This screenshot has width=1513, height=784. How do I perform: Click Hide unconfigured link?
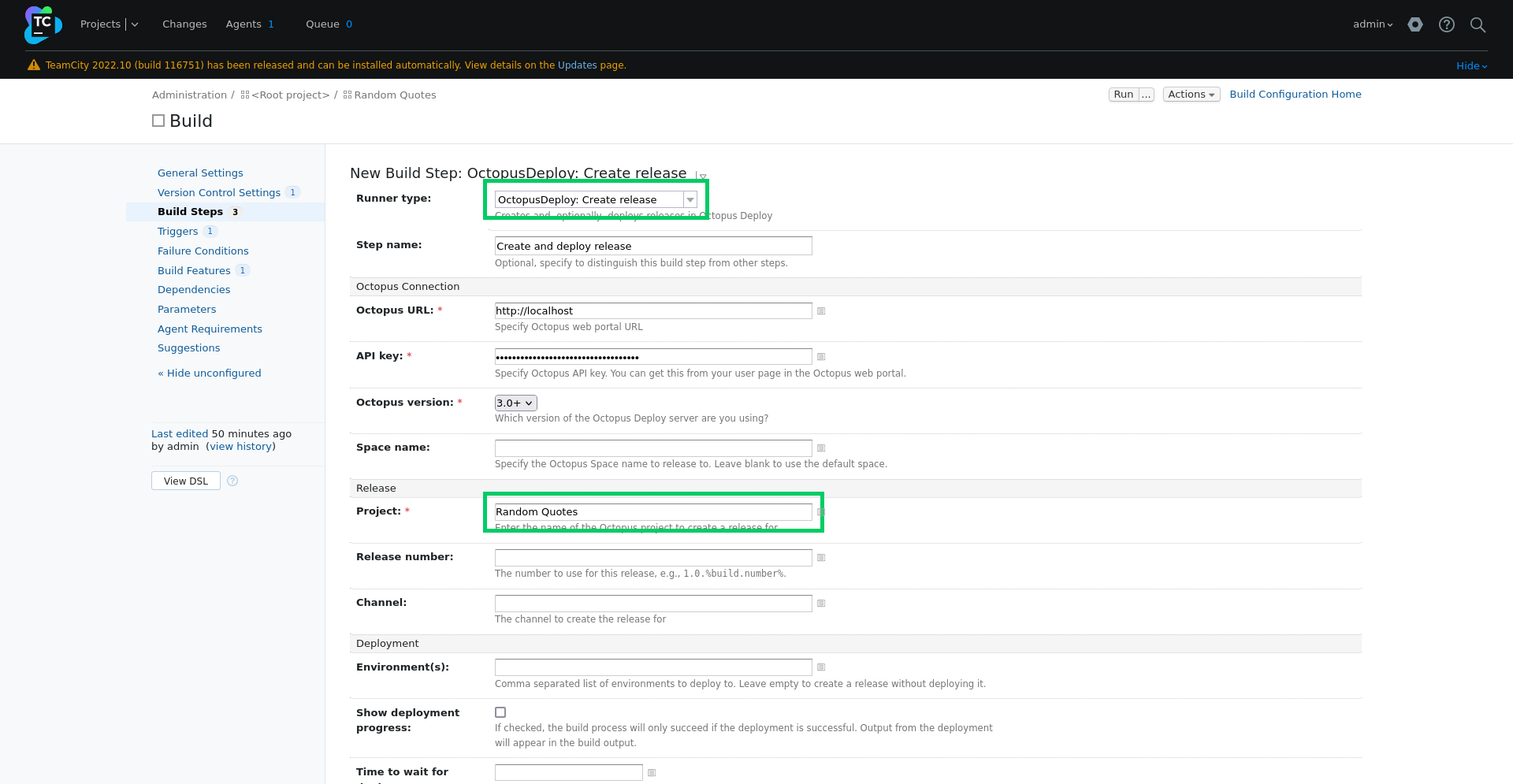click(x=210, y=373)
